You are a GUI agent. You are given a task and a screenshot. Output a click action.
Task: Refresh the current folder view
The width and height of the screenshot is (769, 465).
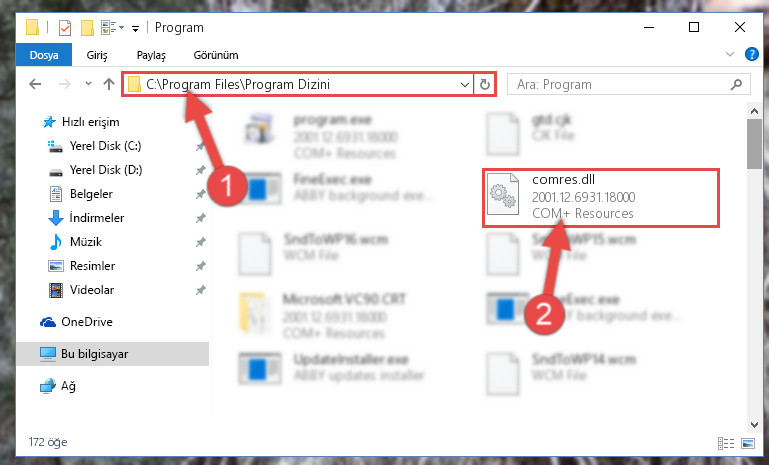click(485, 84)
